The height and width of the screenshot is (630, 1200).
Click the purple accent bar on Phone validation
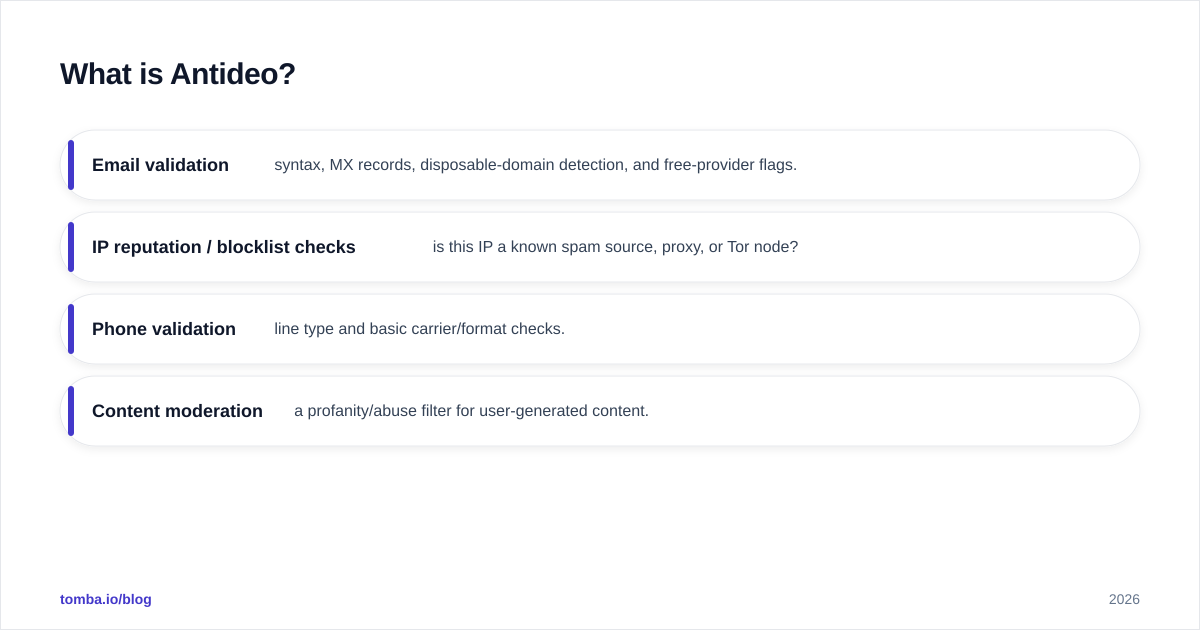point(71,329)
